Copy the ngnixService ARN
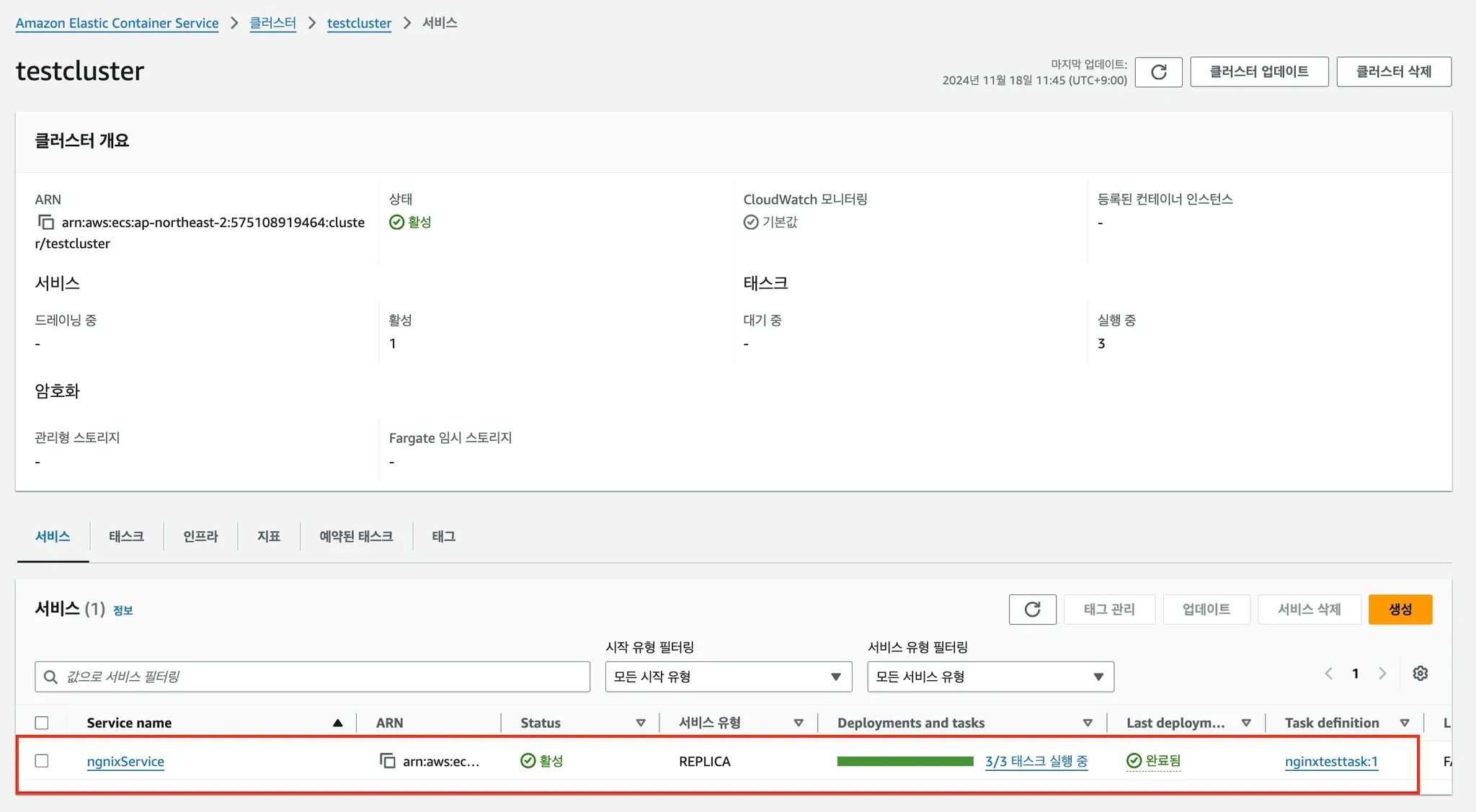The height and width of the screenshot is (812, 1476). click(x=388, y=761)
